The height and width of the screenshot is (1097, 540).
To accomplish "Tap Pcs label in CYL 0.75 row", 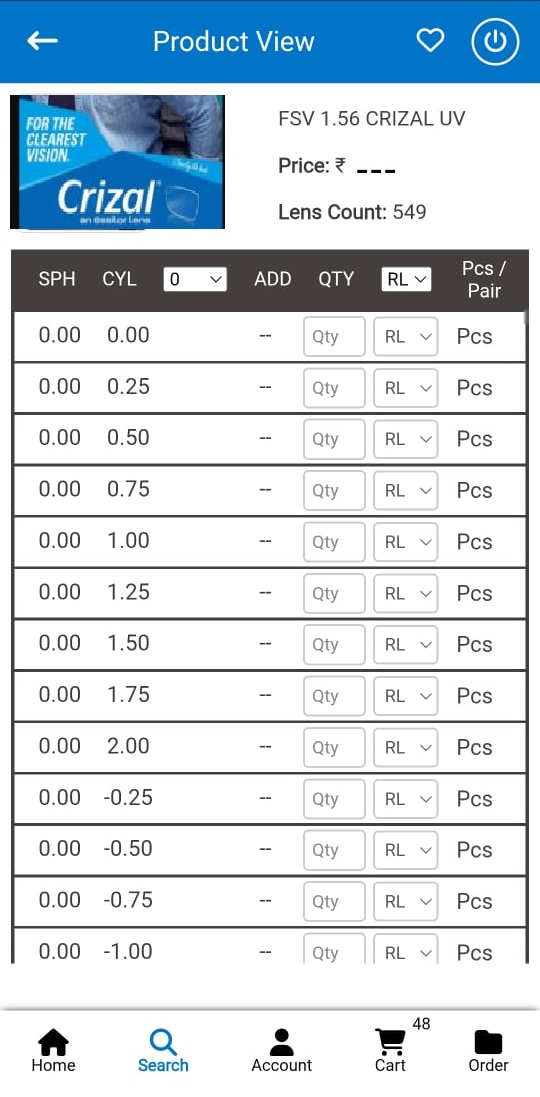I will pyautogui.click(x=474, y=490).
